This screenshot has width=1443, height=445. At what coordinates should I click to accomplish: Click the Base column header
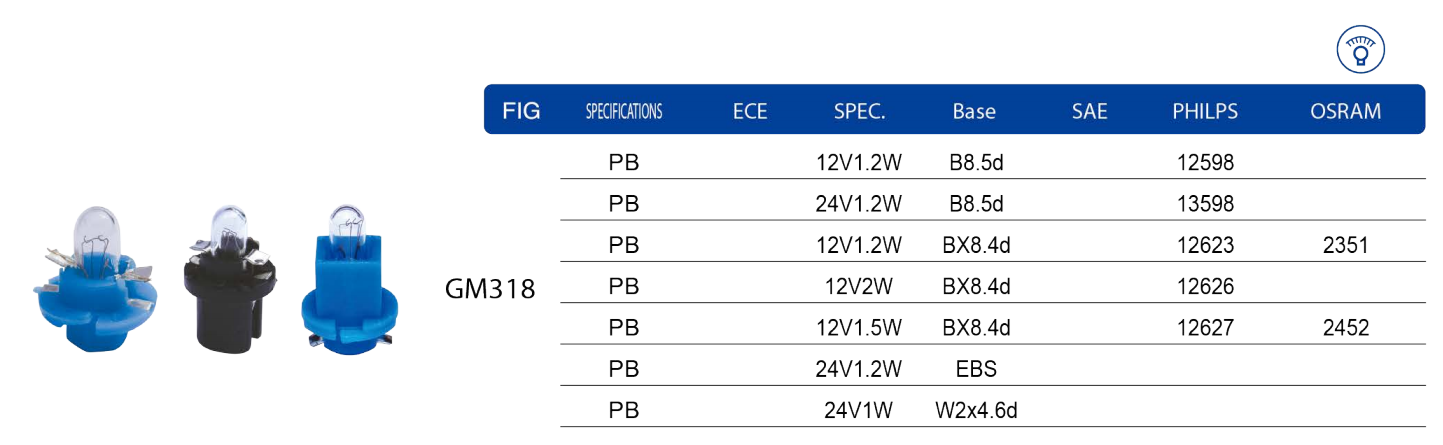tap(974, 111)
